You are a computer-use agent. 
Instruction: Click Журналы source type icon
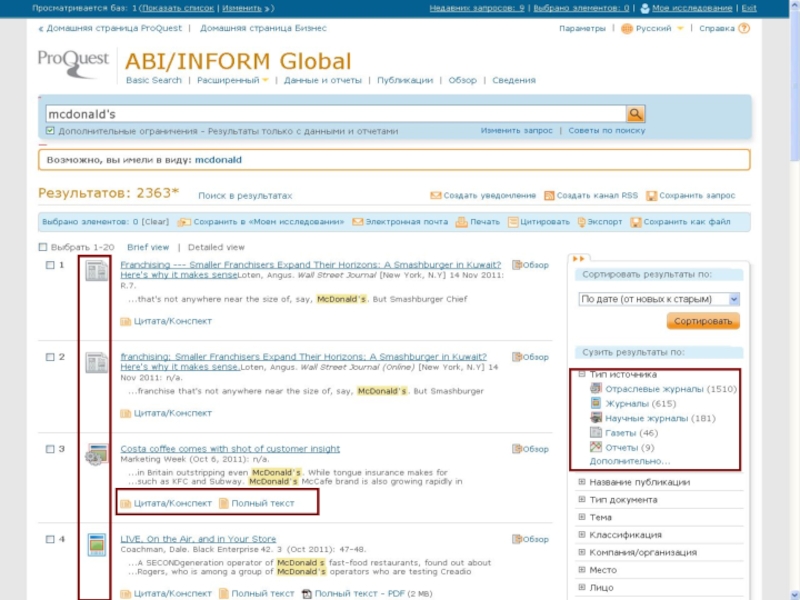(595, 403)
